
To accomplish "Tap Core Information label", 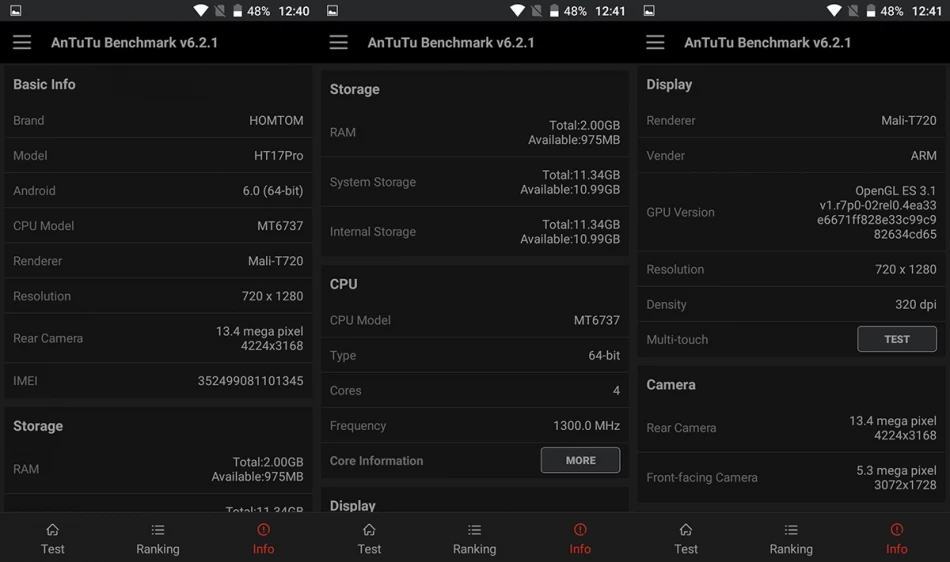I will (376, 461).
